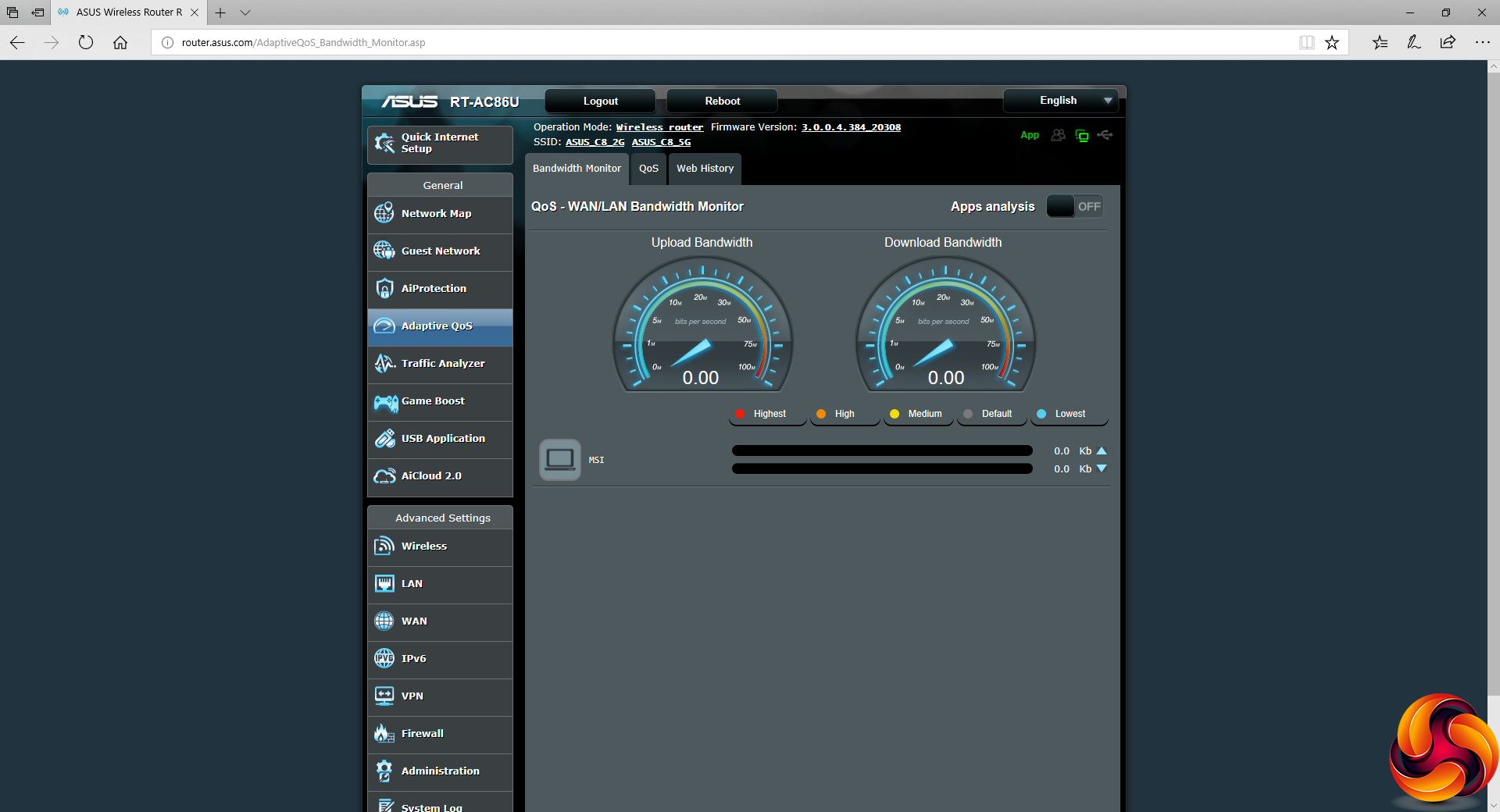Open the Traffic Analyzer icon
The image size is (1500, 812).
(x=384, y=363)
